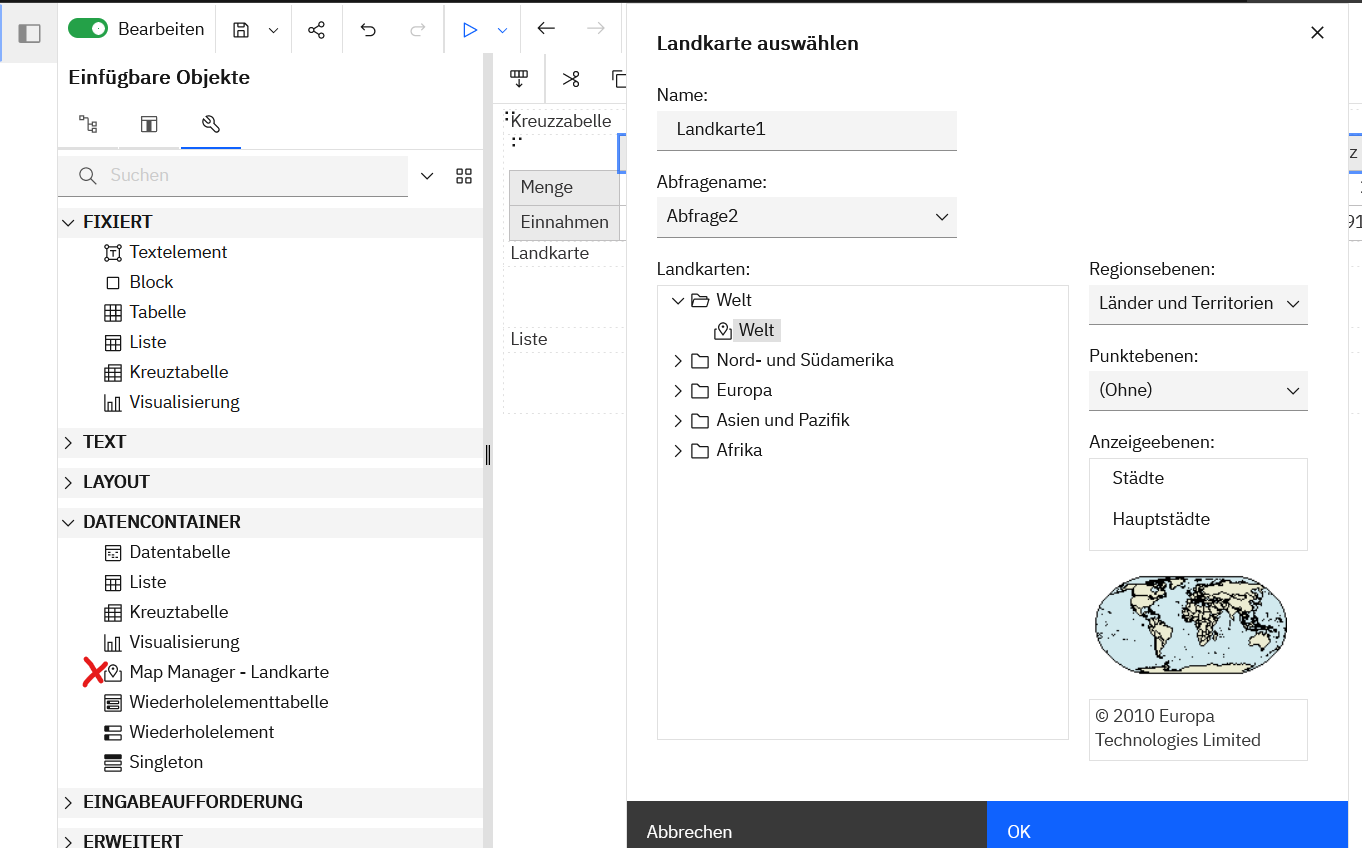This screenshot has height=848, width=1362.
Task: Click the run report play icon
Action: pyautogui.click(x=469, y=30)
